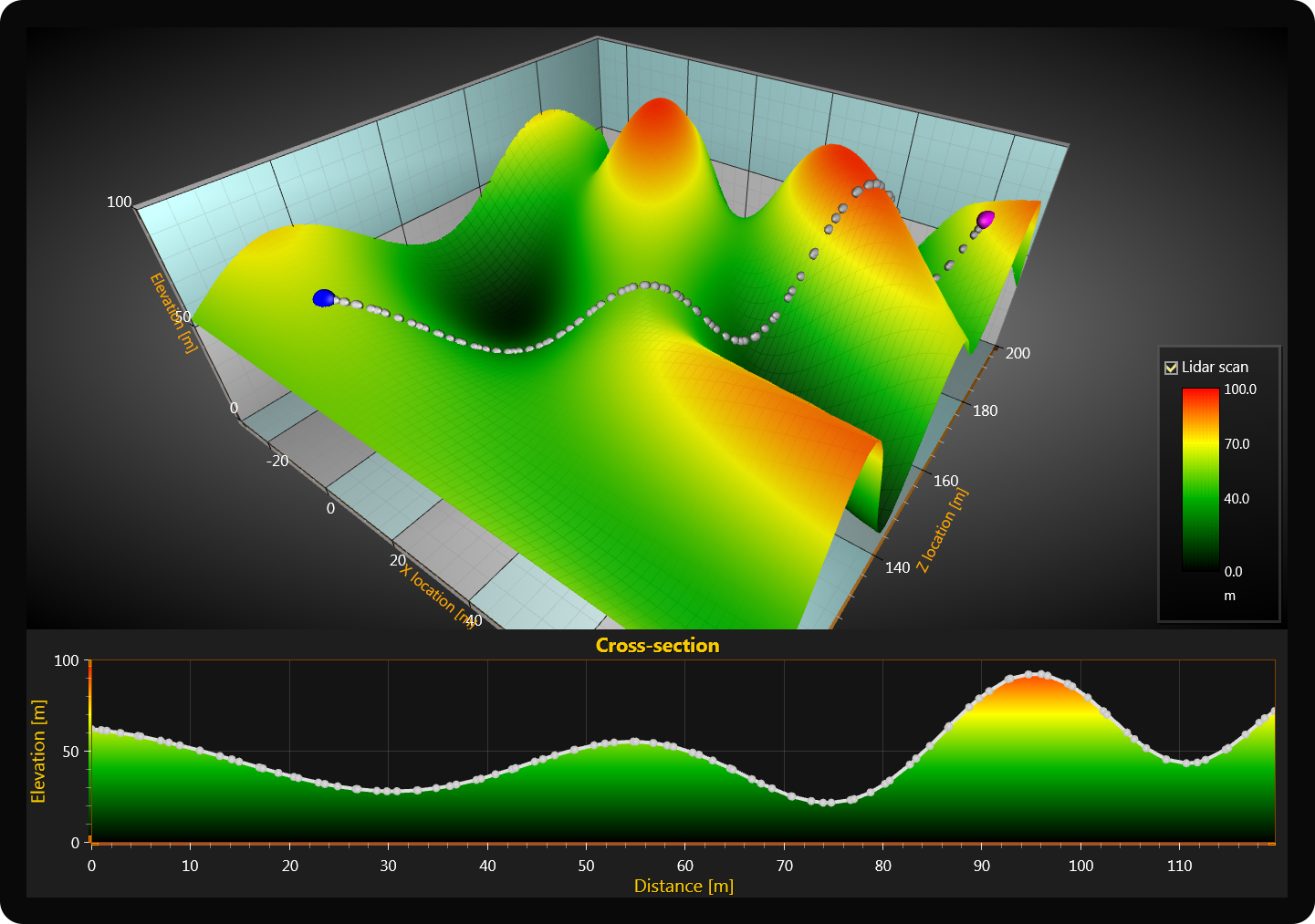Click the 70.0 value on the legend
Viewport: 1315px width, 924px height.
1237,444
